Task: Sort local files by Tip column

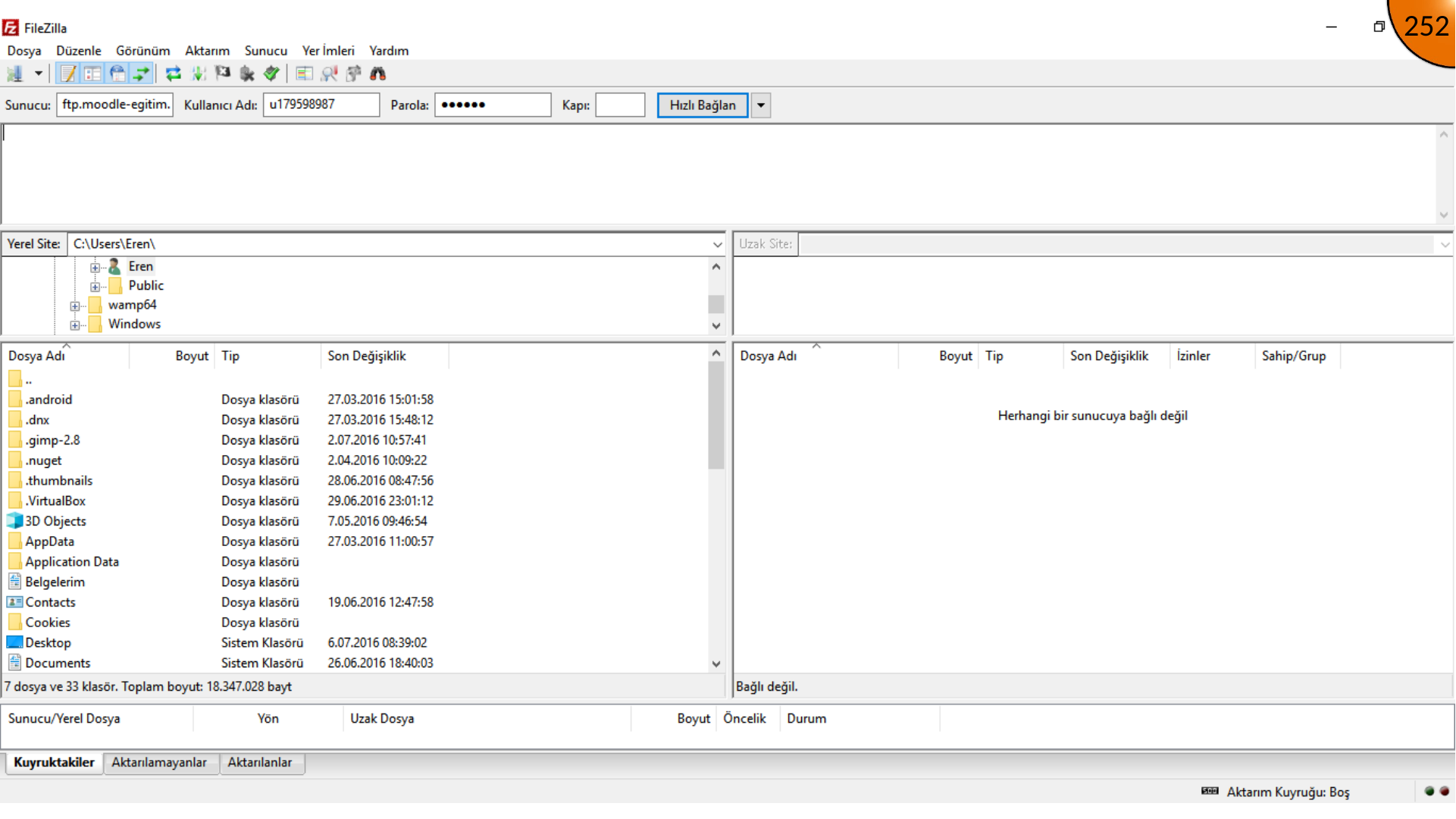Action: [x=268, y=356]
